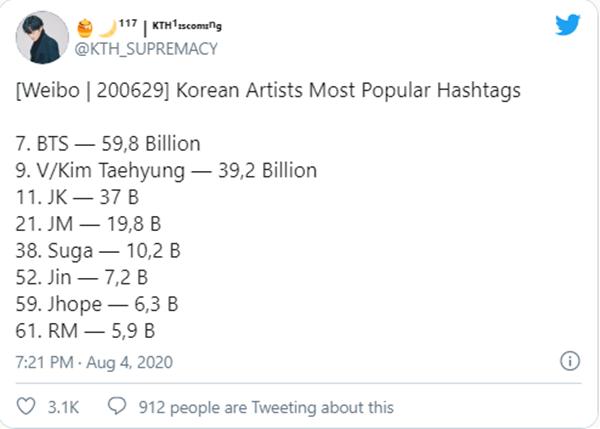Click the Twitter bird logo

[x=567, y=24]
